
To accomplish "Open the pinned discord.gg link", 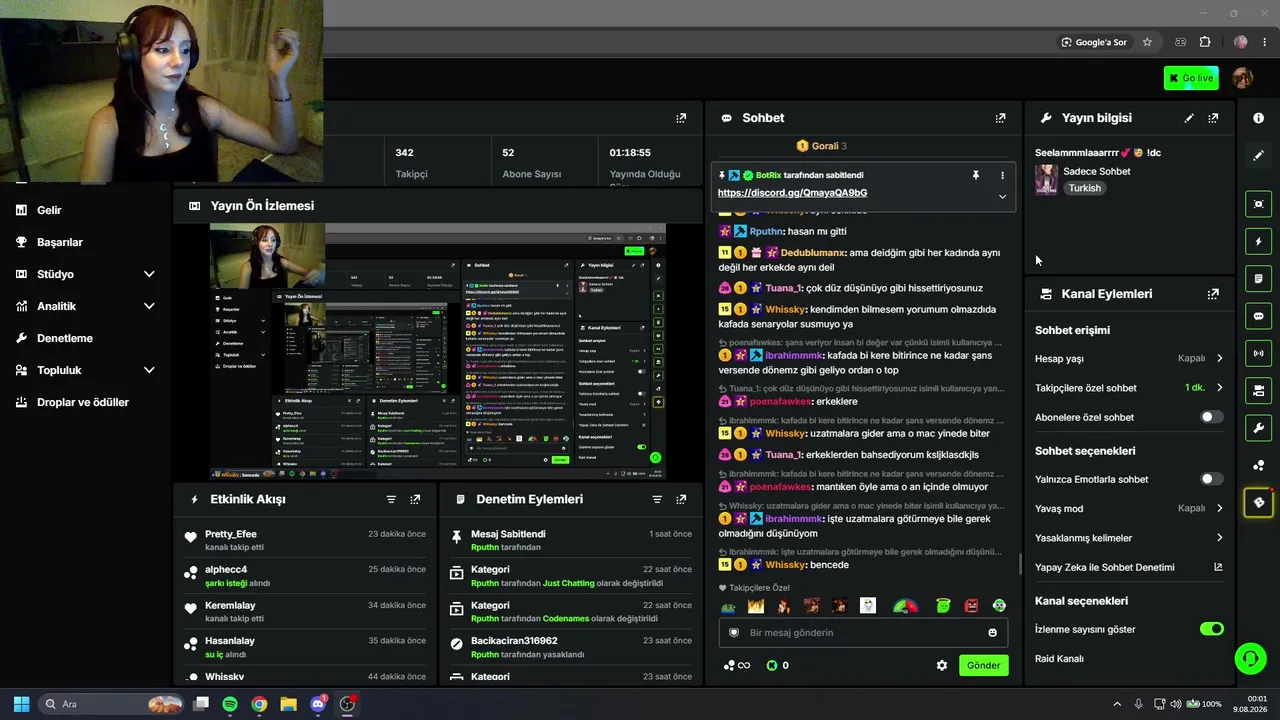I will (792, 193).
